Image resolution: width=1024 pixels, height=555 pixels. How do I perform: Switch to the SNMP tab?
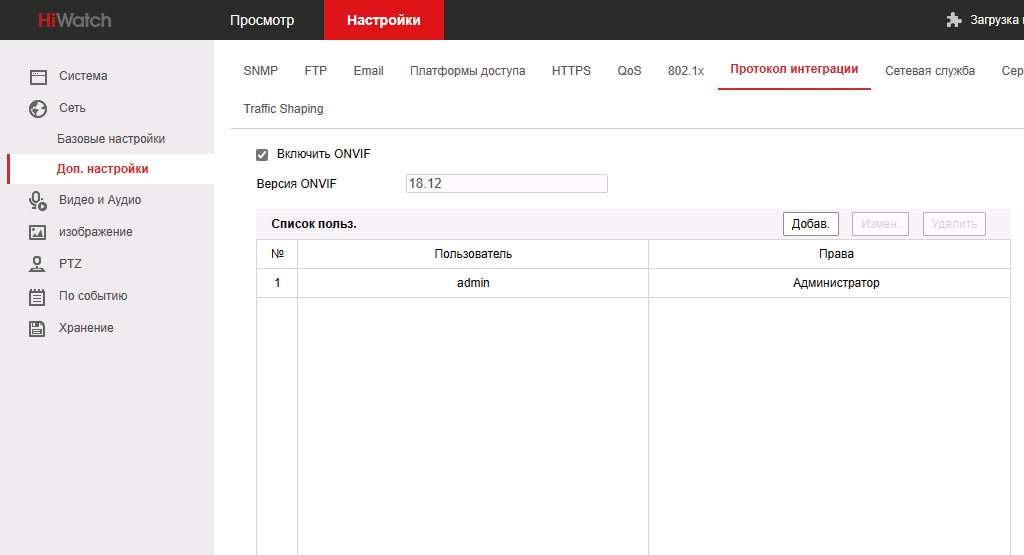click(x=261, y=71)
